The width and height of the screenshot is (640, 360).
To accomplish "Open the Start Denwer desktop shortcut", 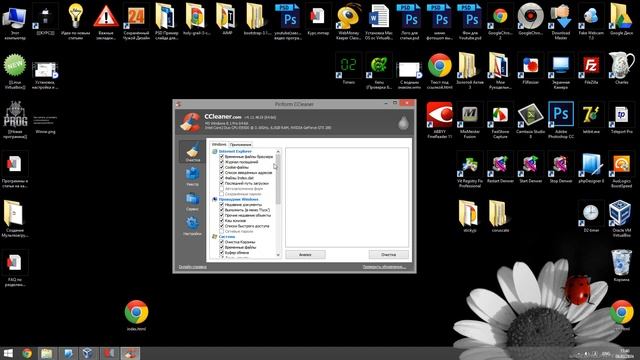I will [530, 167].
